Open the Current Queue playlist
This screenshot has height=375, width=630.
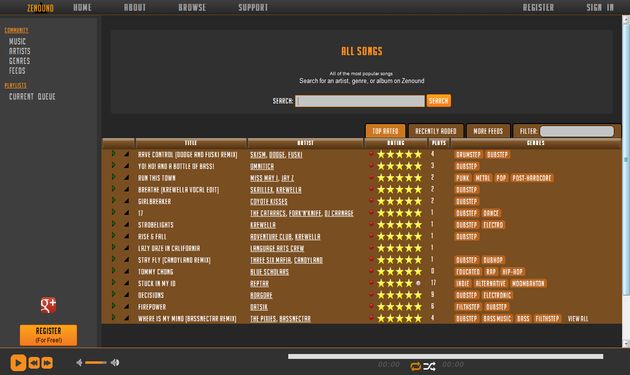(x=32, y=96)
